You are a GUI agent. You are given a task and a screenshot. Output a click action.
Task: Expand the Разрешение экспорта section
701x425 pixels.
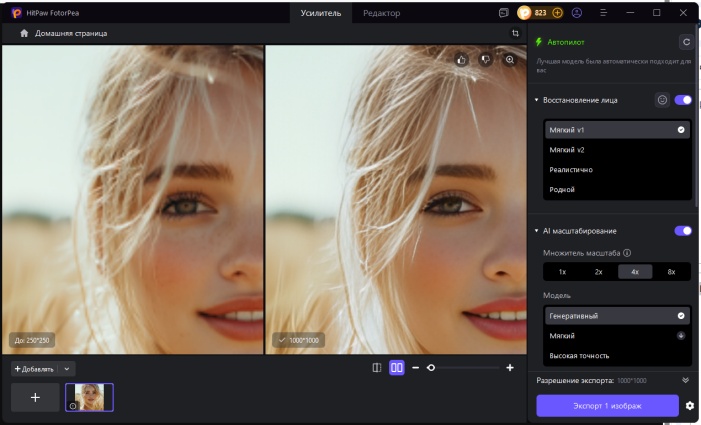(x=685, y=381)
